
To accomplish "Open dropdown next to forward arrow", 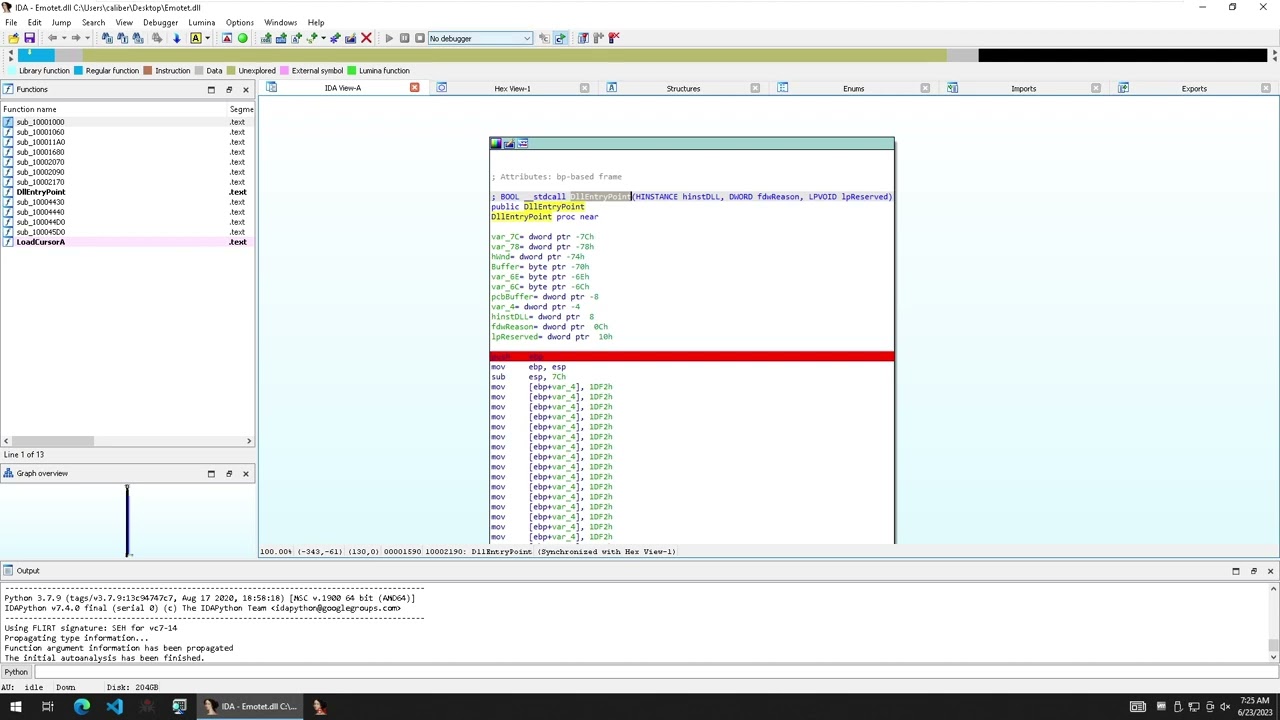I will click(87, 38).
